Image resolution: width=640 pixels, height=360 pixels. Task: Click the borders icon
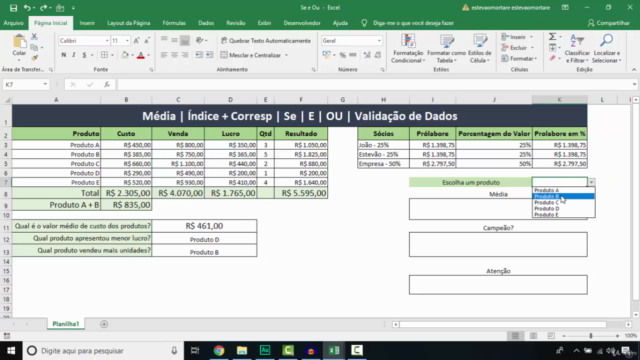click(x=104, y=55)
